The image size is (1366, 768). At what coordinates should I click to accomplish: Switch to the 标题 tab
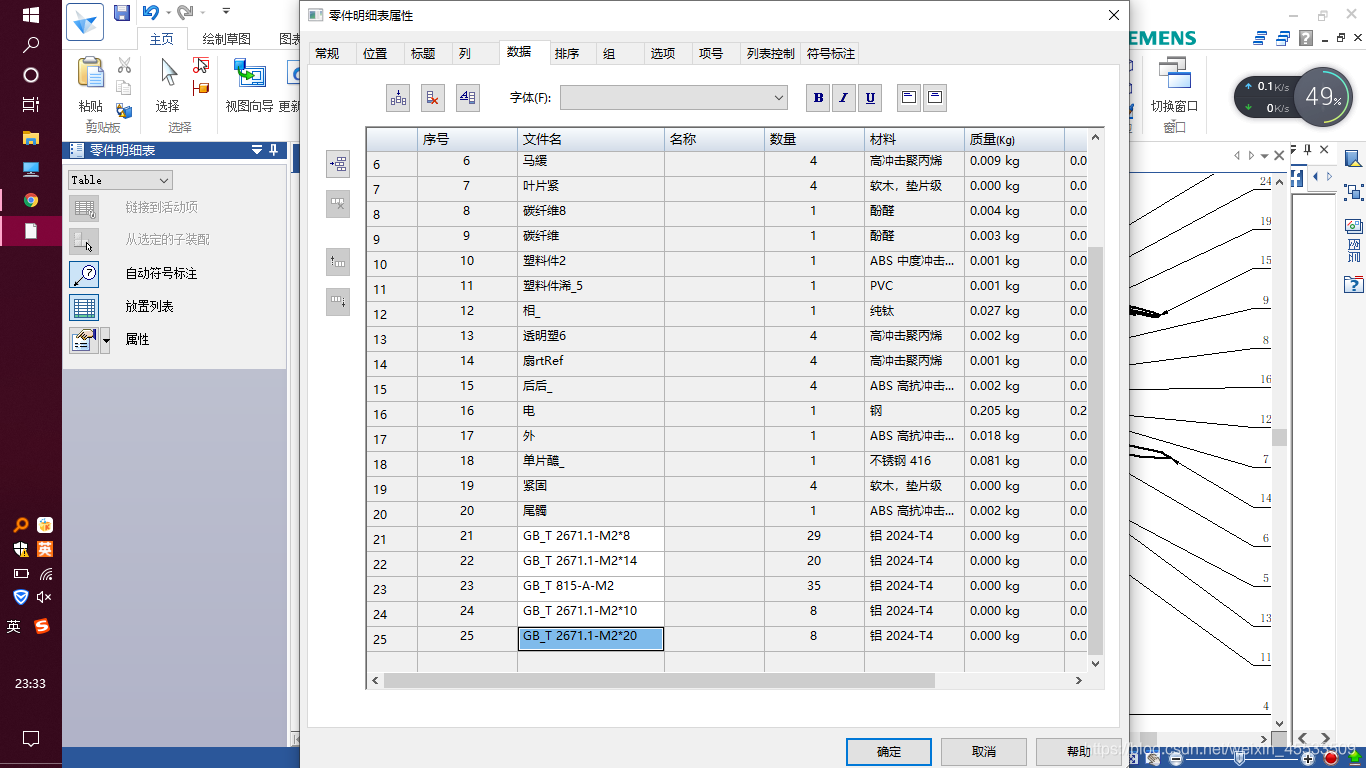click(423, 54)
